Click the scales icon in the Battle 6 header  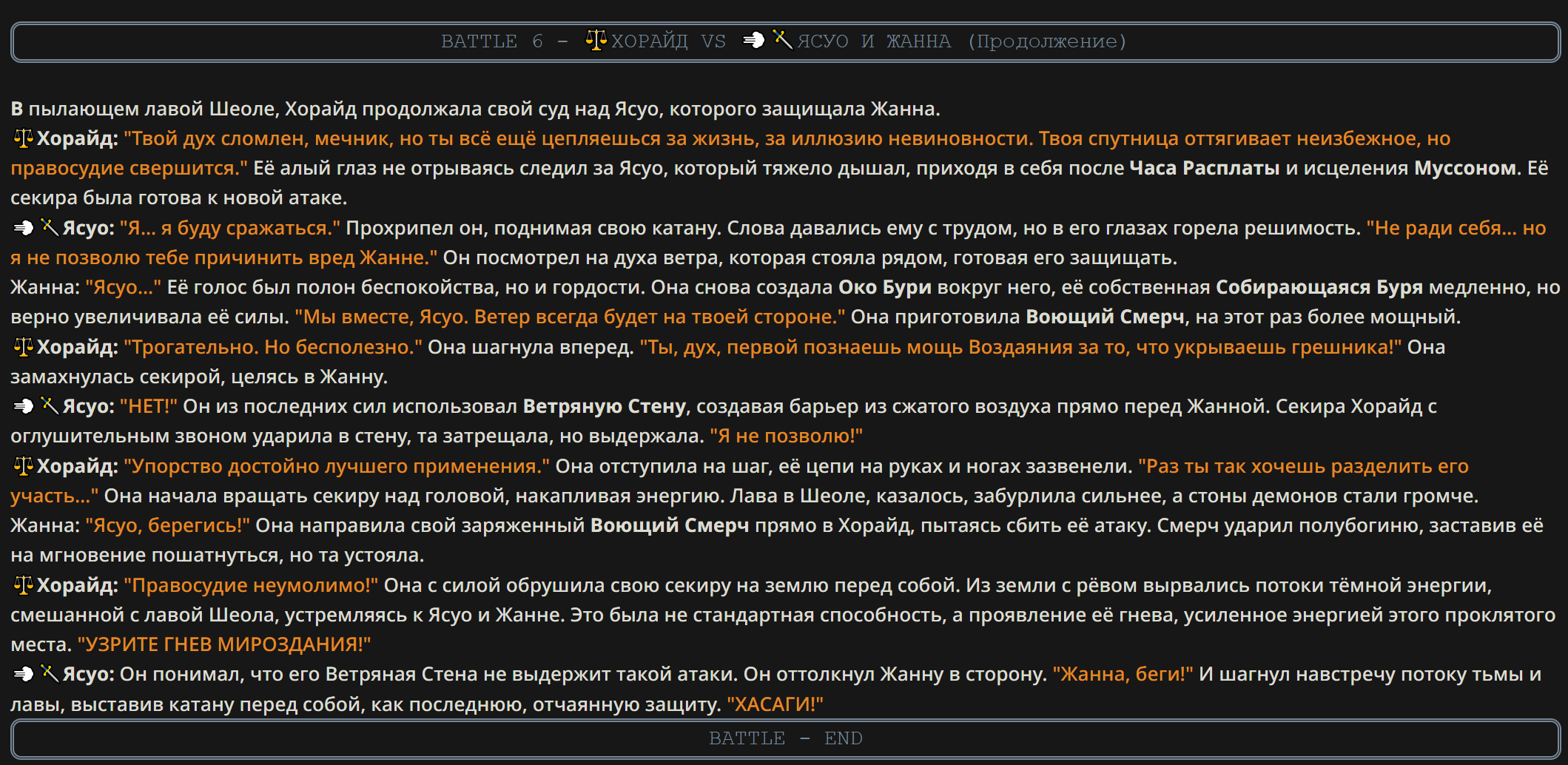(x=596, y=40)
